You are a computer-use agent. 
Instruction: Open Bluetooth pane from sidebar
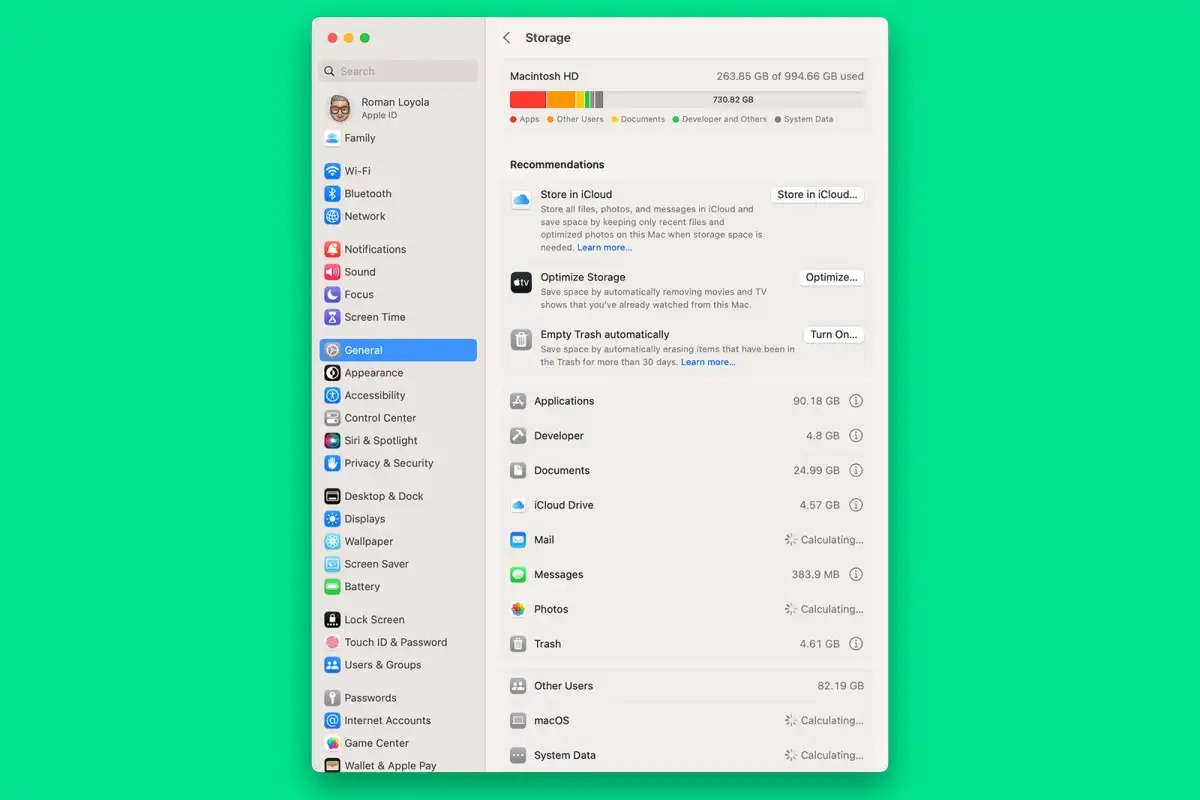(398, 194)
